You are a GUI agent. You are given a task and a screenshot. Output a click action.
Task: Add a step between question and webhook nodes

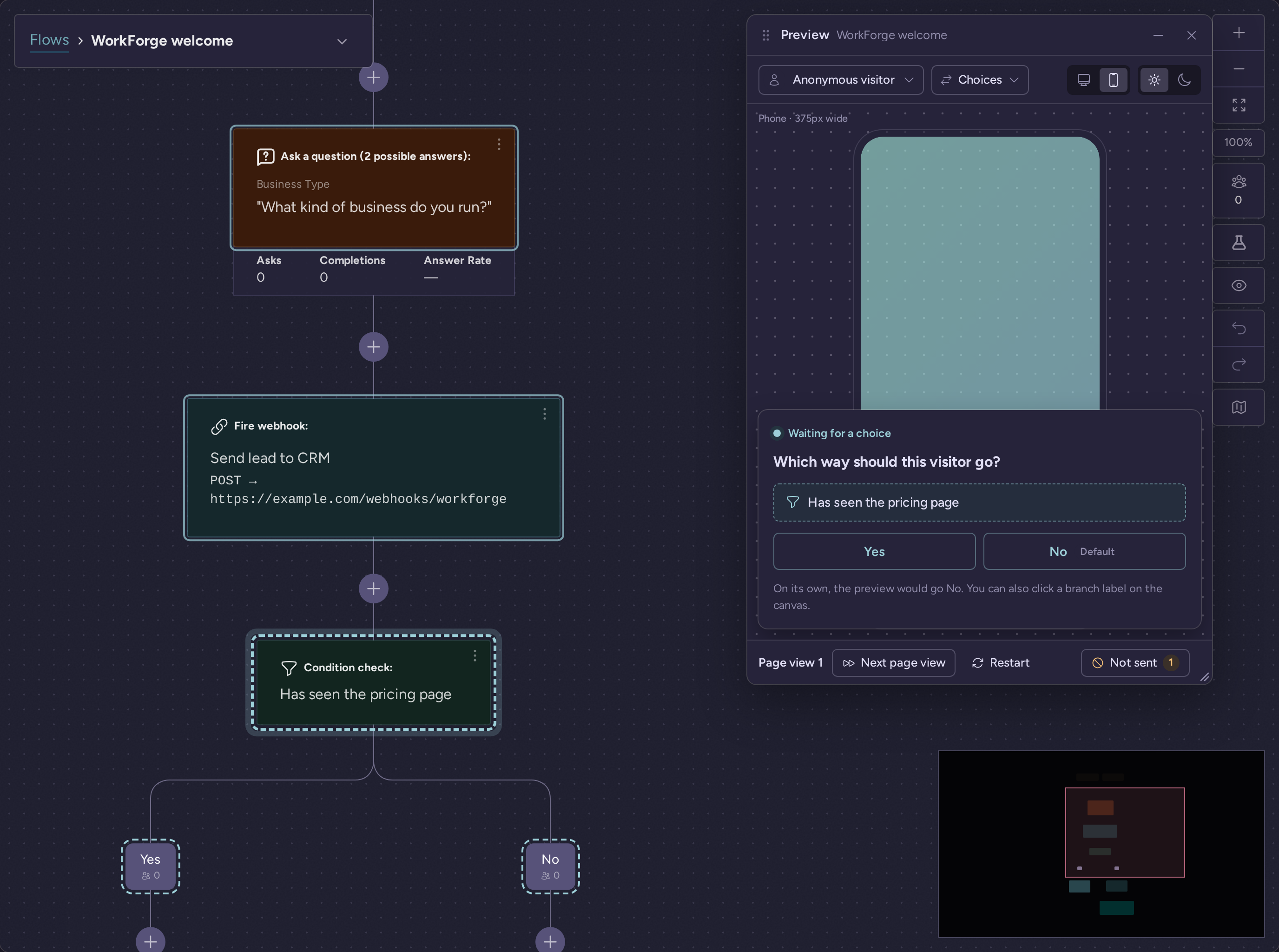[x=373, y=347]
